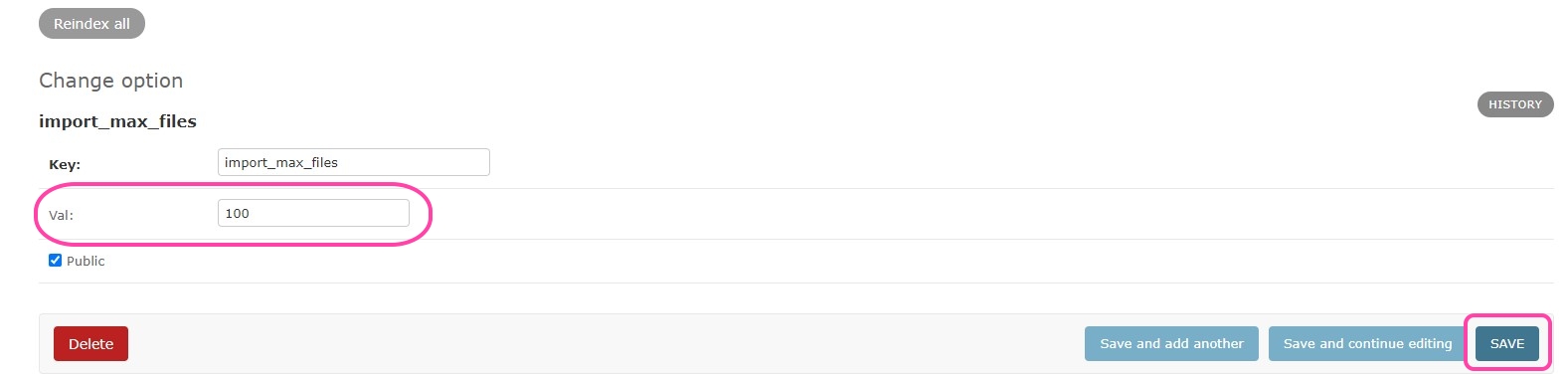1568x377 pixels.
Task: Focus the Key input field
Action: point(353,162)
